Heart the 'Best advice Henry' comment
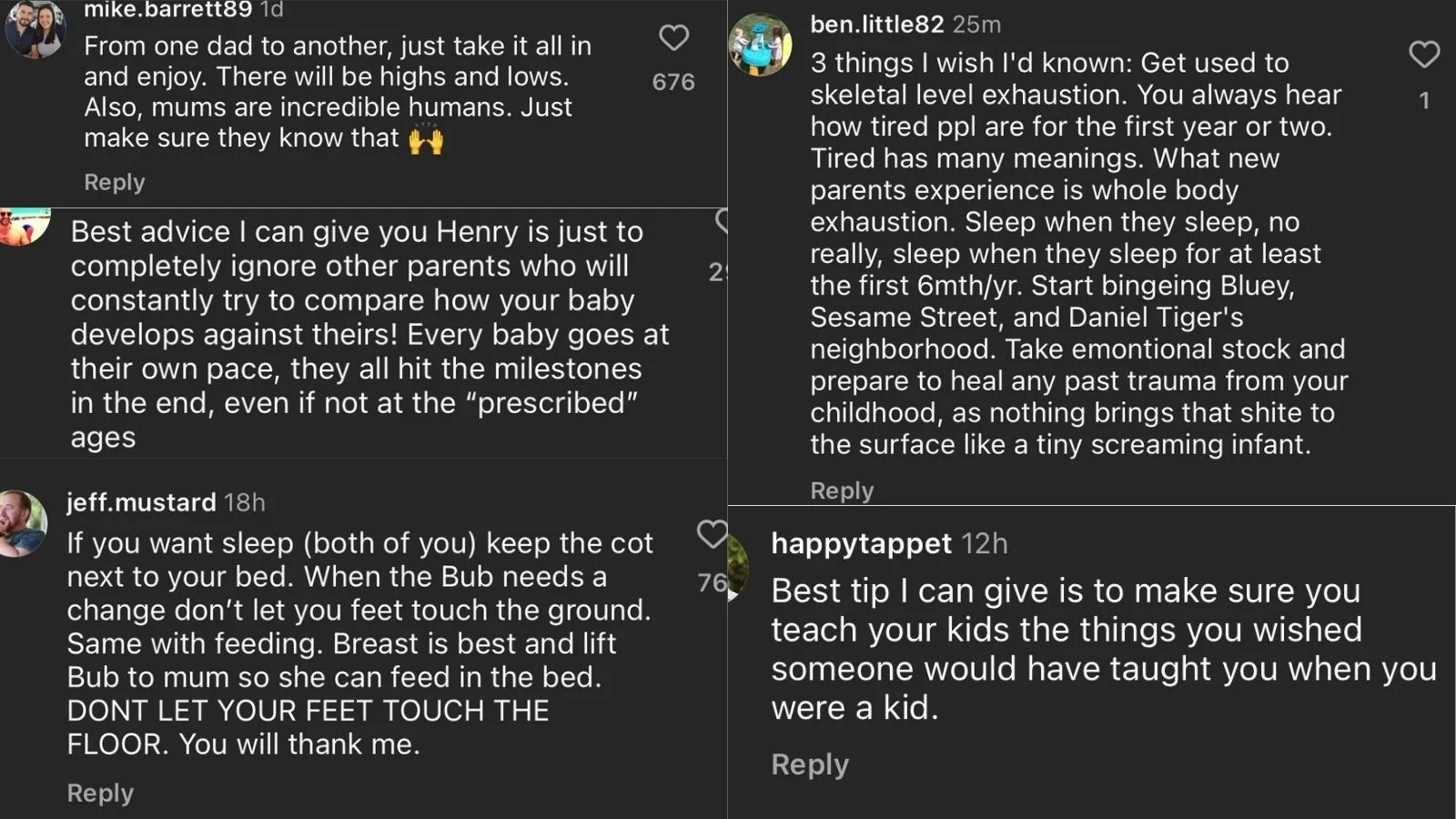 pyautogui.click(x=723, y=220)
